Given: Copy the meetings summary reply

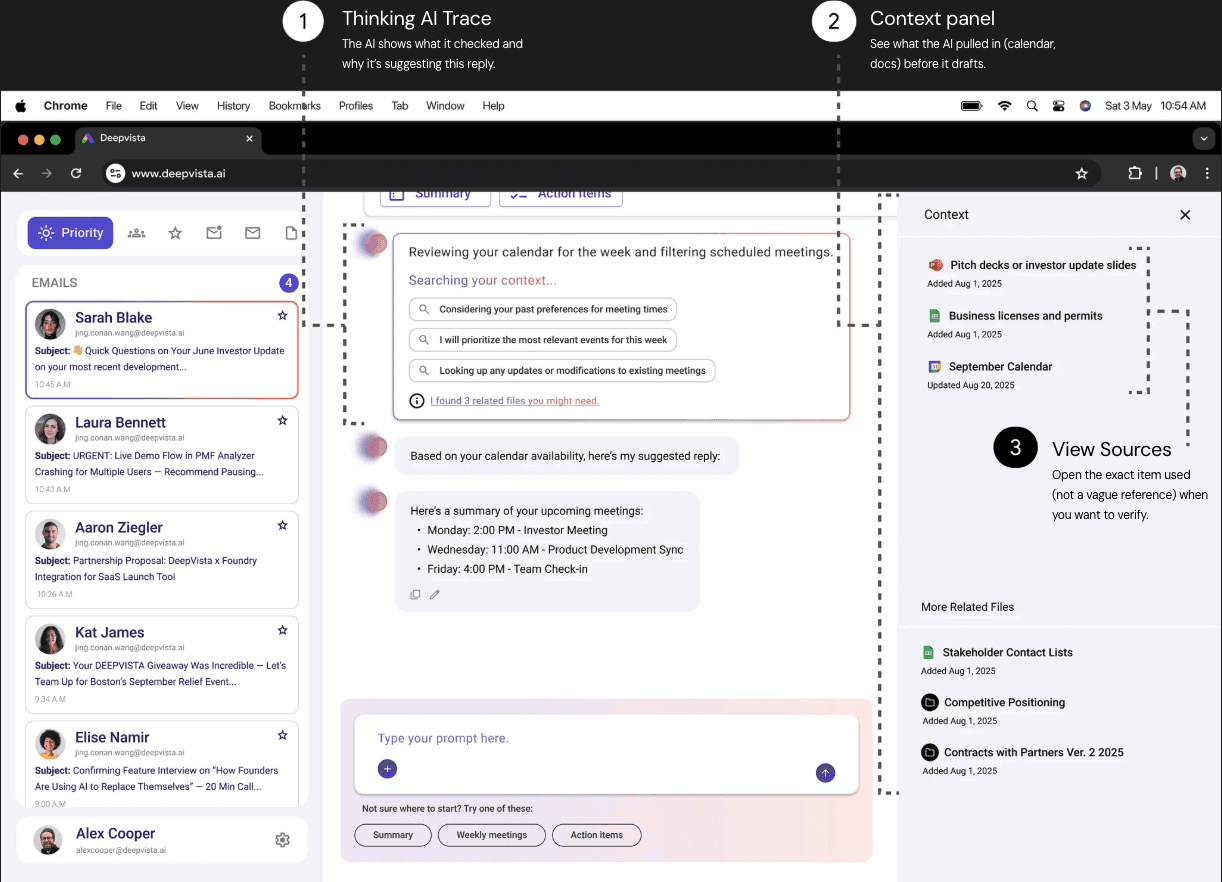Looking at the screenshot, I should tap(415, 594).
